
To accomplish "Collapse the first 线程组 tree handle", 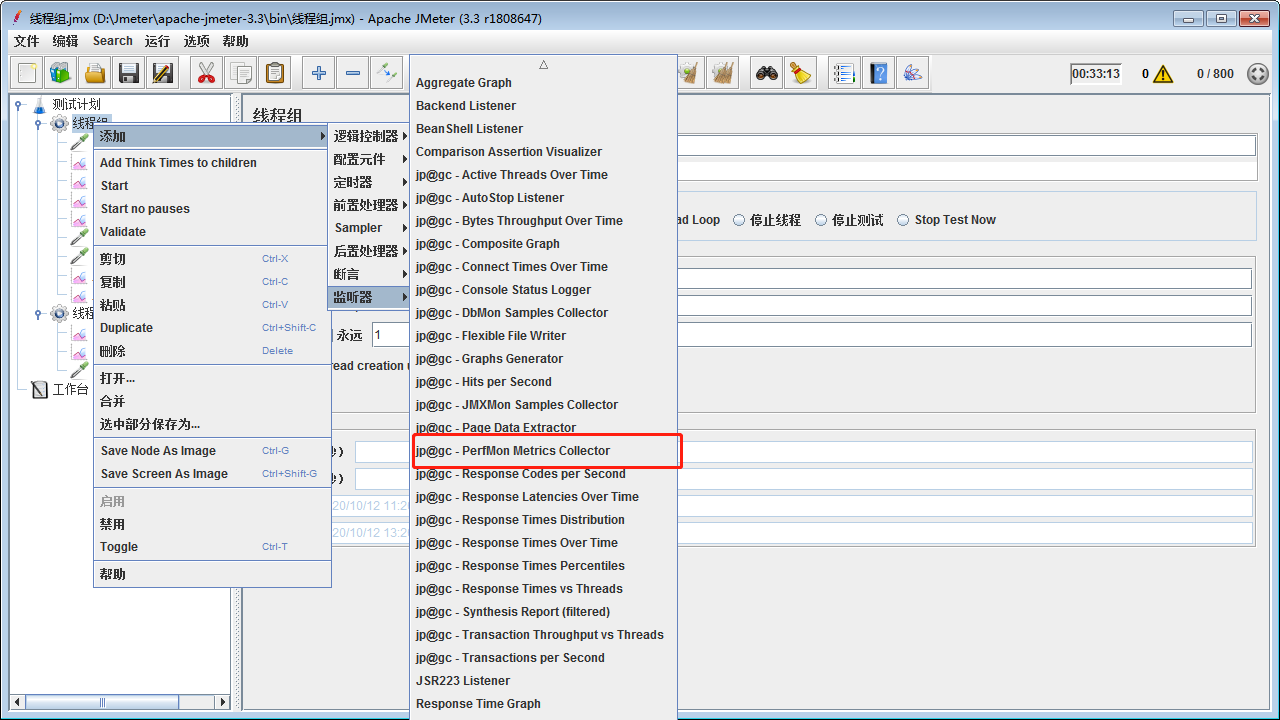I will click(x=38, y=123).
